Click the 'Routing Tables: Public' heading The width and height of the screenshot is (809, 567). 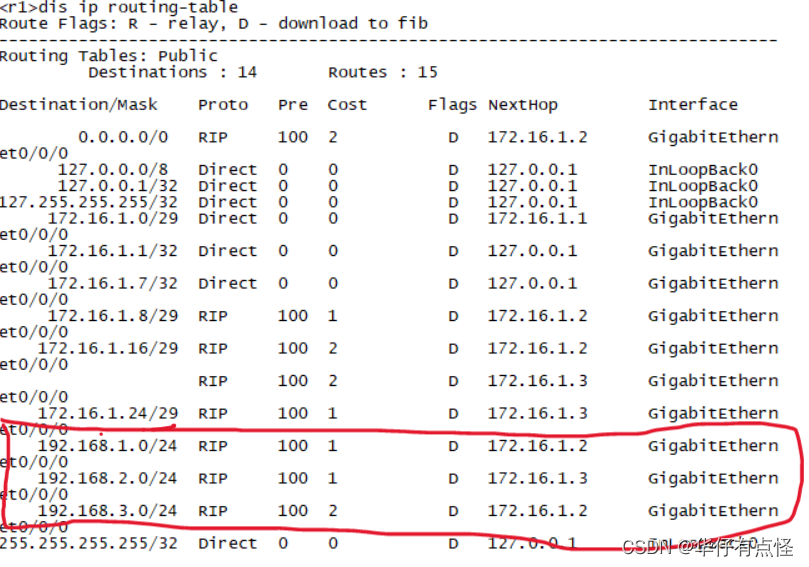(109, 56)
